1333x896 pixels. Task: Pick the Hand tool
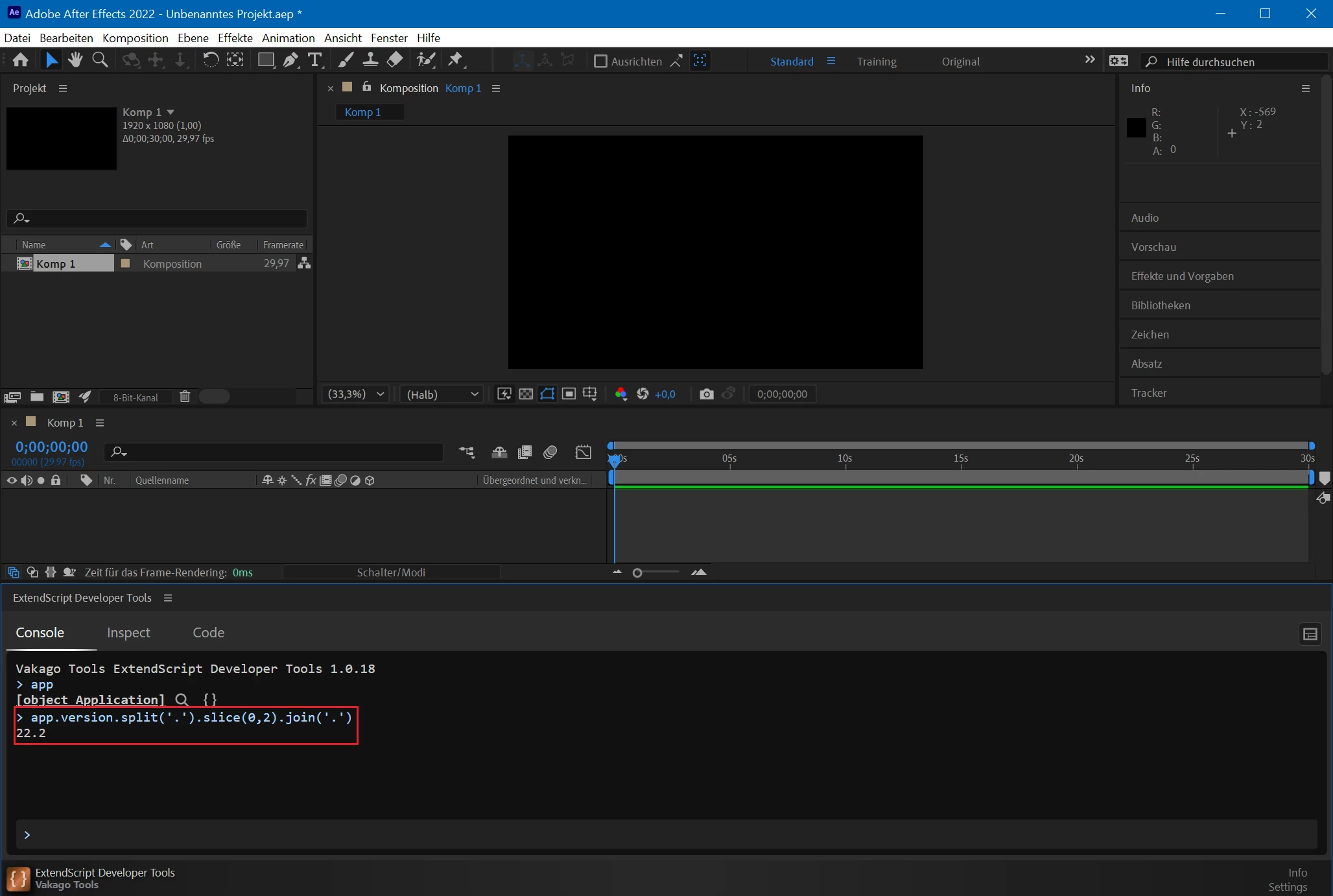(x=75, y=60)
